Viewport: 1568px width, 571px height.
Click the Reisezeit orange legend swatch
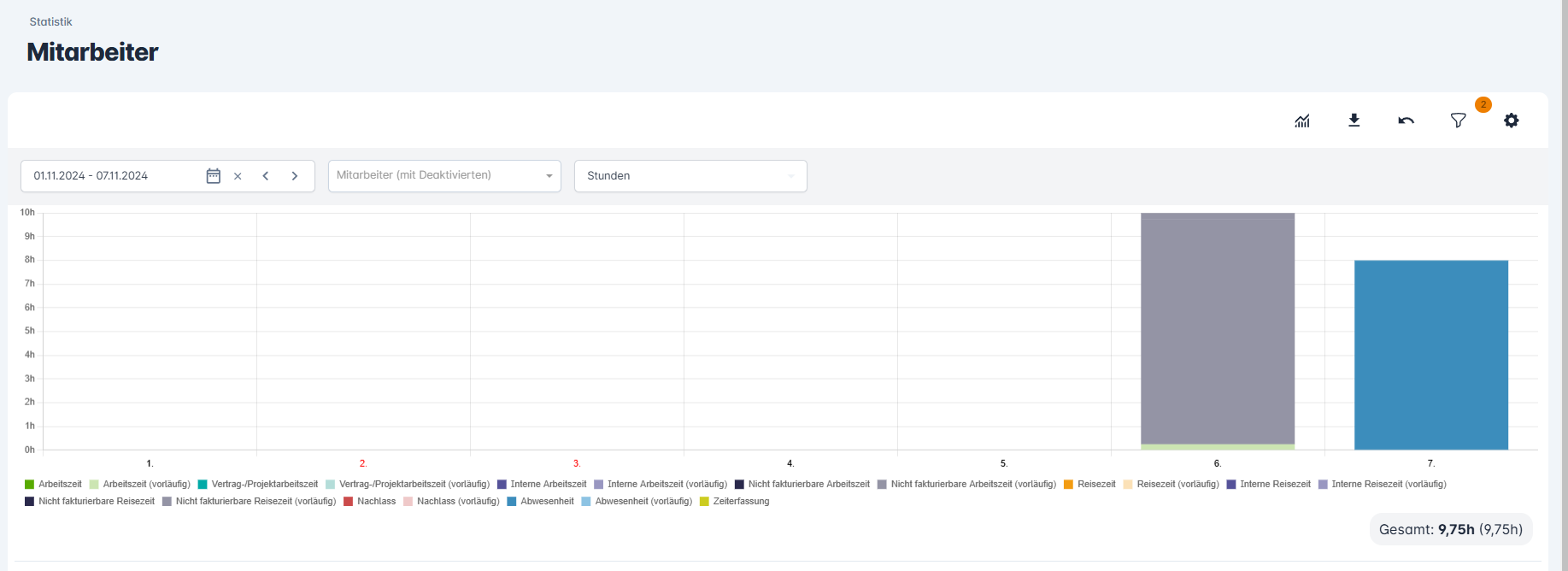[x=1068, y=485]
